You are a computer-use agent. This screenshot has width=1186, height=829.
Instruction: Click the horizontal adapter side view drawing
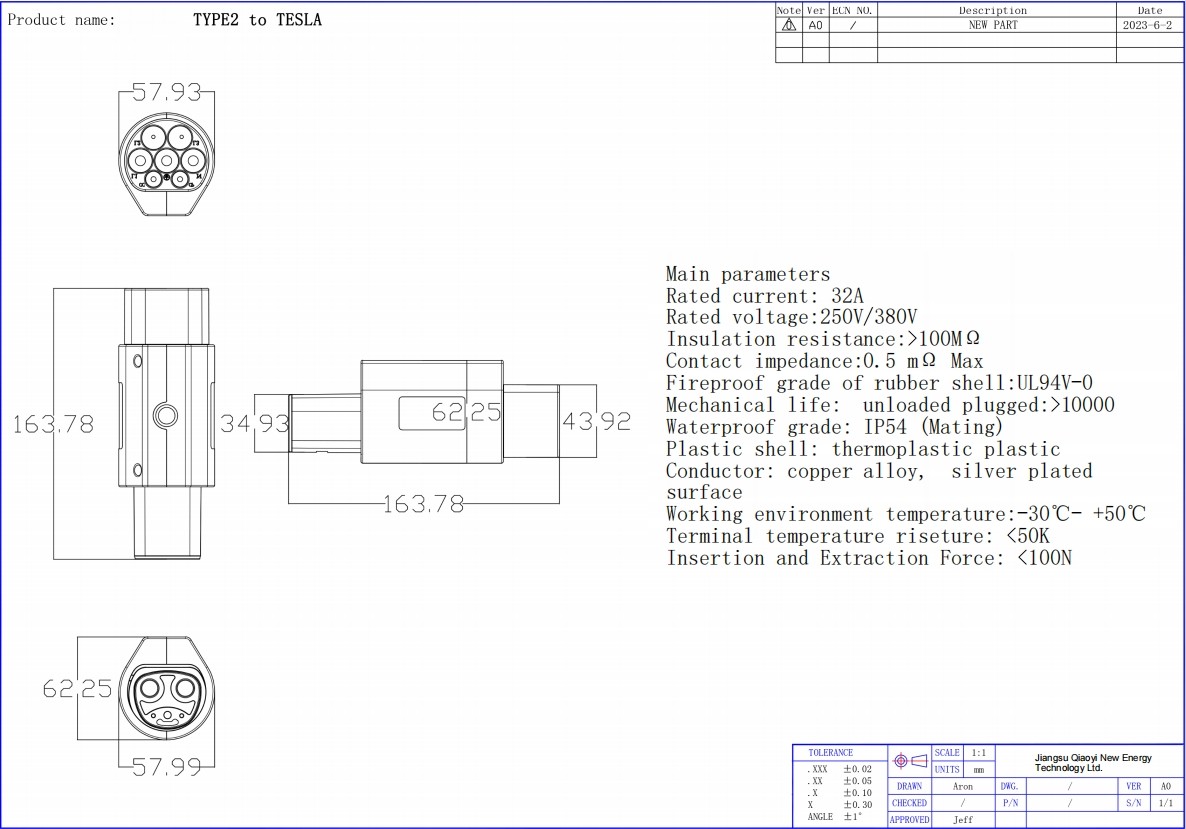click(x=430, y=412)
